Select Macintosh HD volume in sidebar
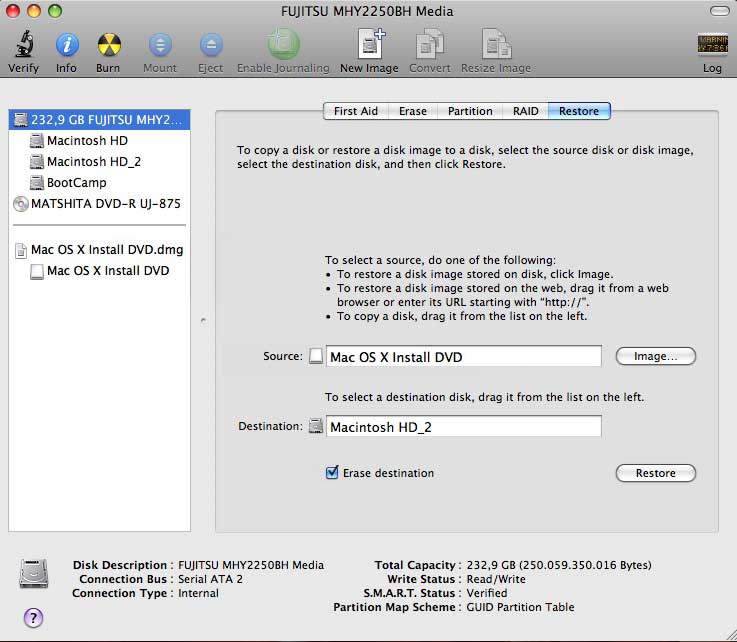The height and width of the screenshot is (642, 737). point(99,141)
